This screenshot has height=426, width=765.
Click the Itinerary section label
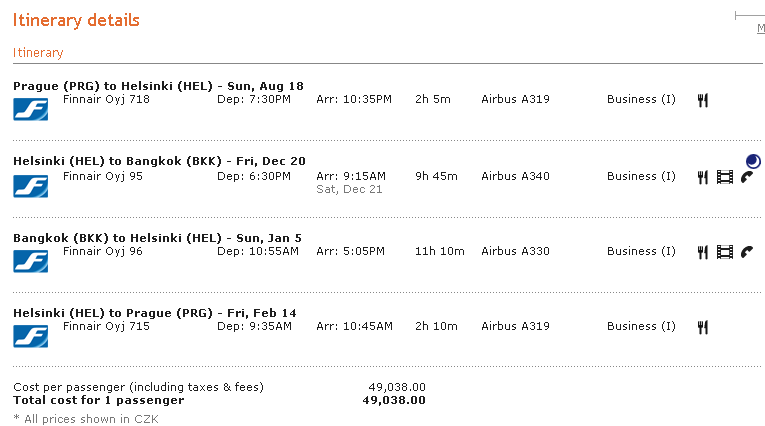click(x=38, y=53)
